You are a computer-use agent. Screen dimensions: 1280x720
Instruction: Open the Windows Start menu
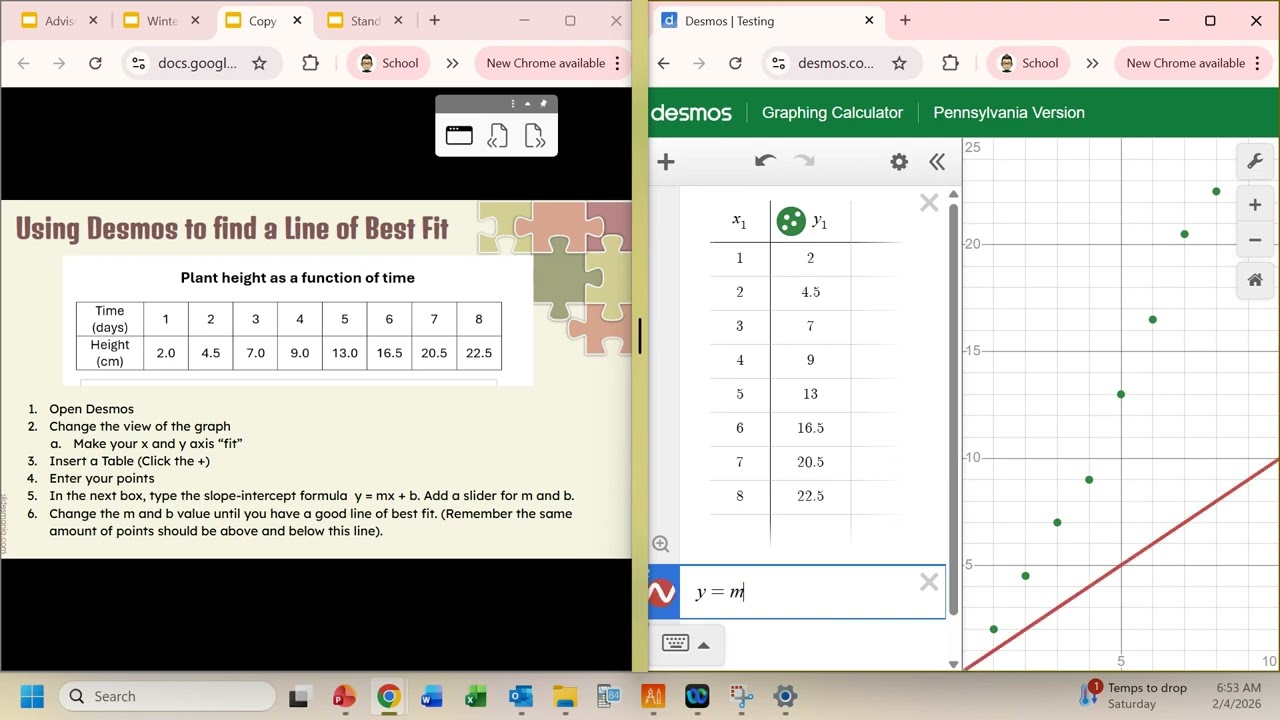[32, 696]
